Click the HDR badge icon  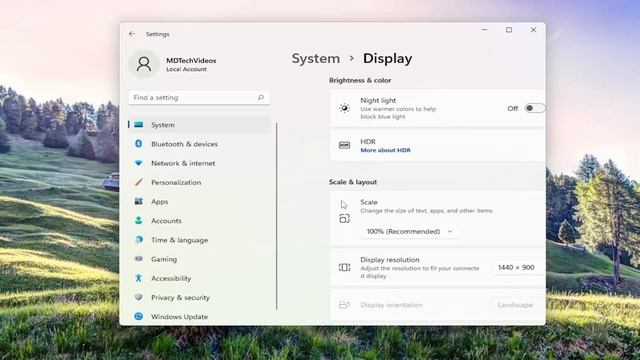click(x=344, y=145)
